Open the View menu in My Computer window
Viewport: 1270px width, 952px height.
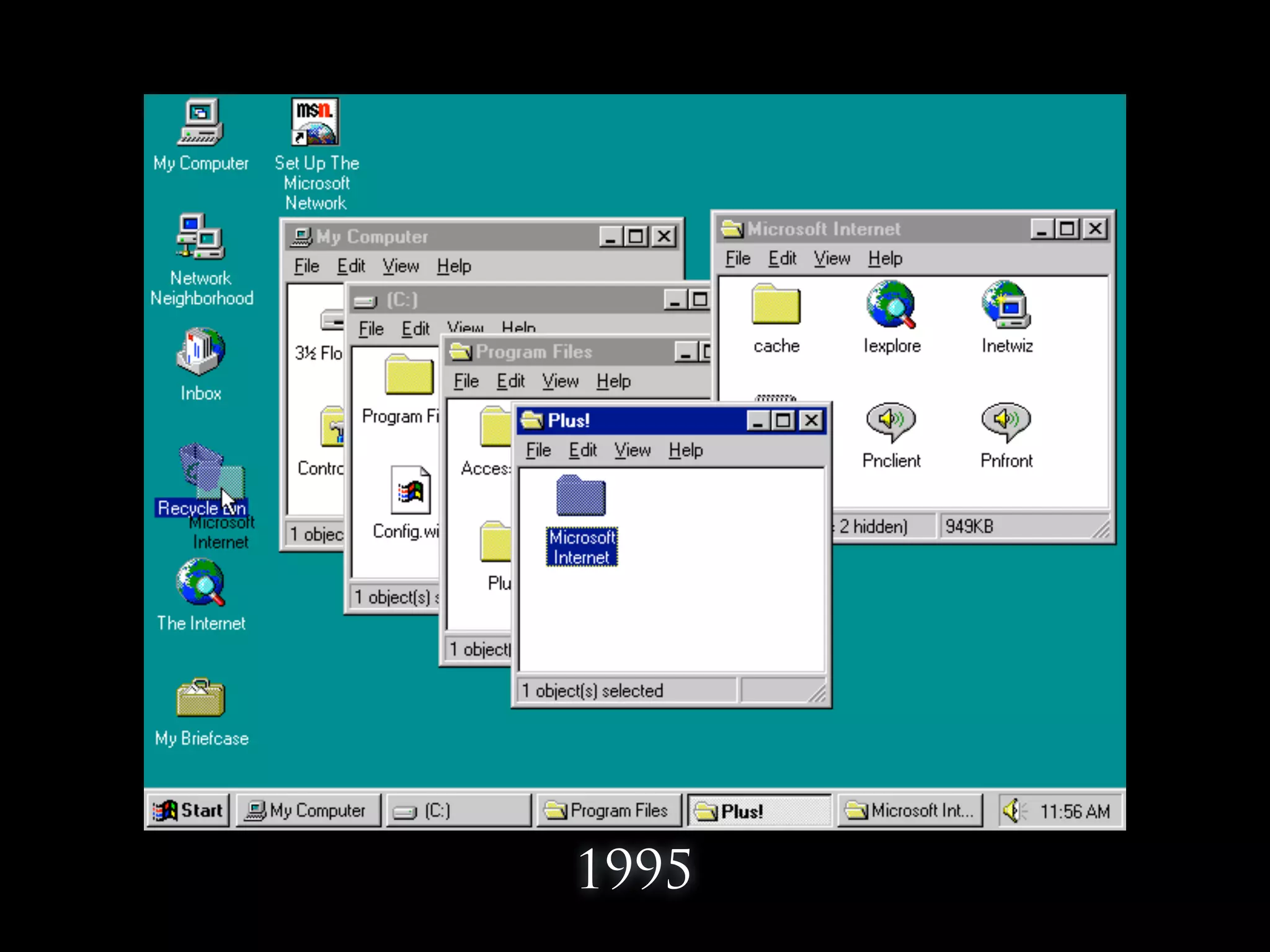[x=401, y=266]
